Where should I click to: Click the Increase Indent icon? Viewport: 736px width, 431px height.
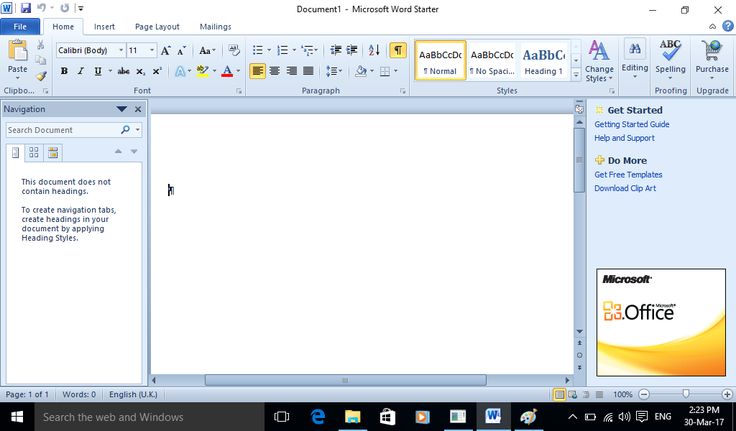352,50
